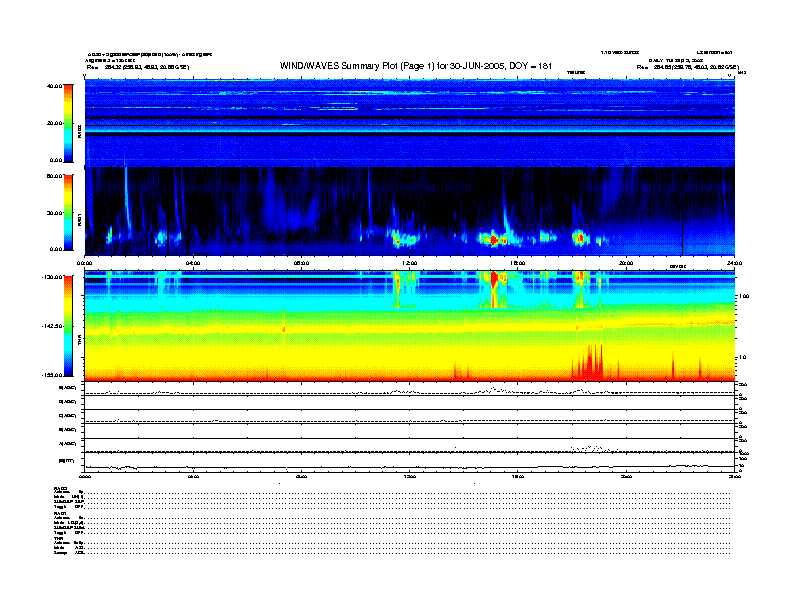
Task: Click the vertical RAD2 axis label beside the colorbar
Action: tap(79, 131)
